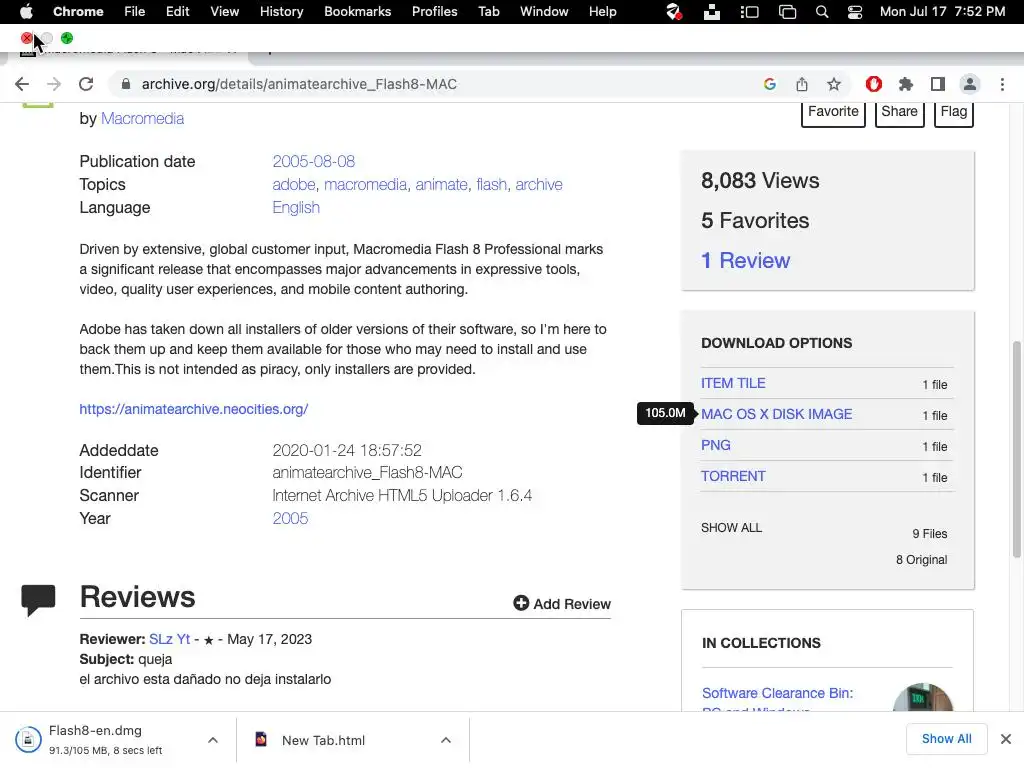
Task: Click the 2005 year link
Action: 290,519
